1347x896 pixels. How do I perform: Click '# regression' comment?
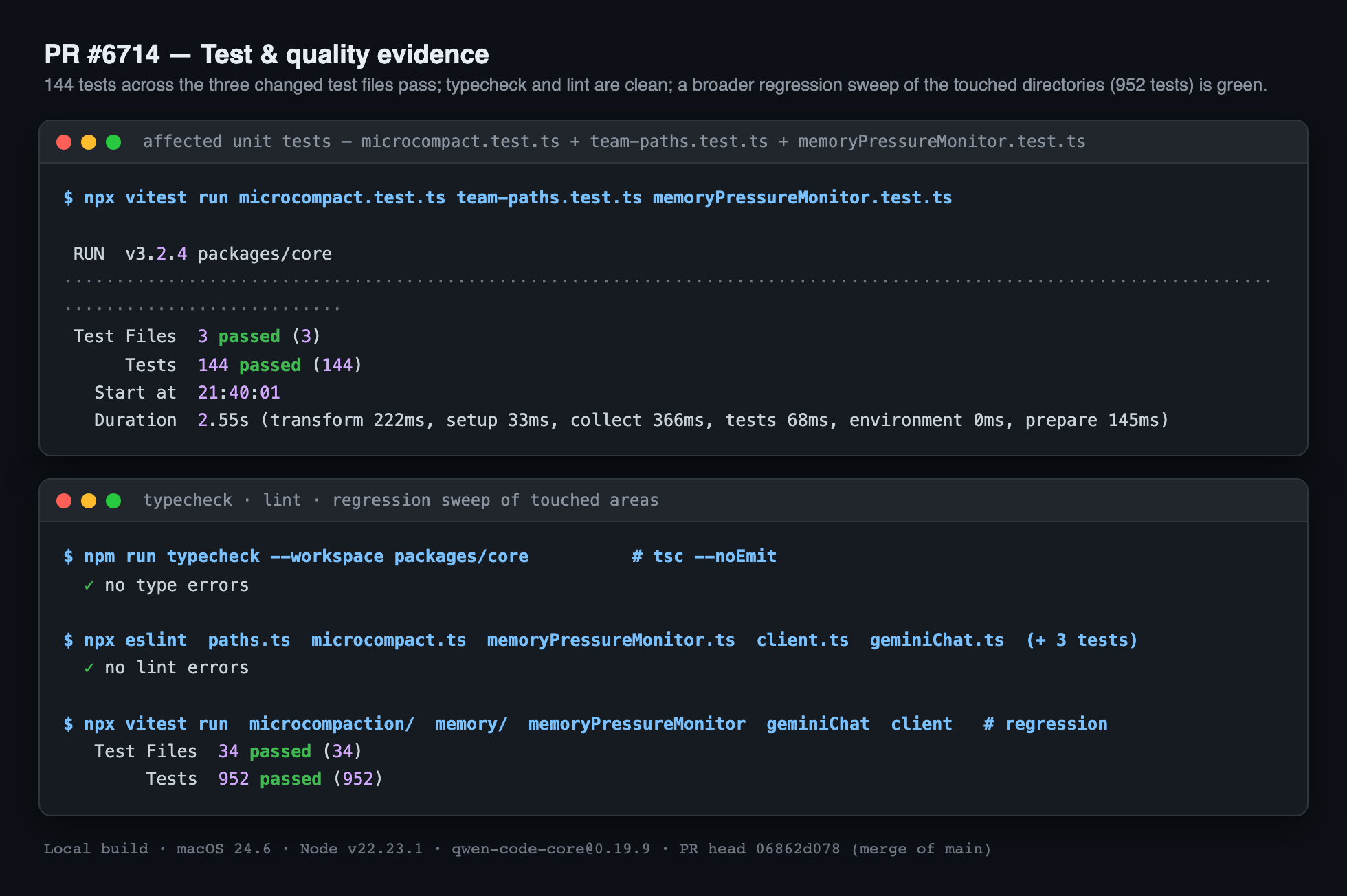pyautogui.click(x=1045, y=724)
